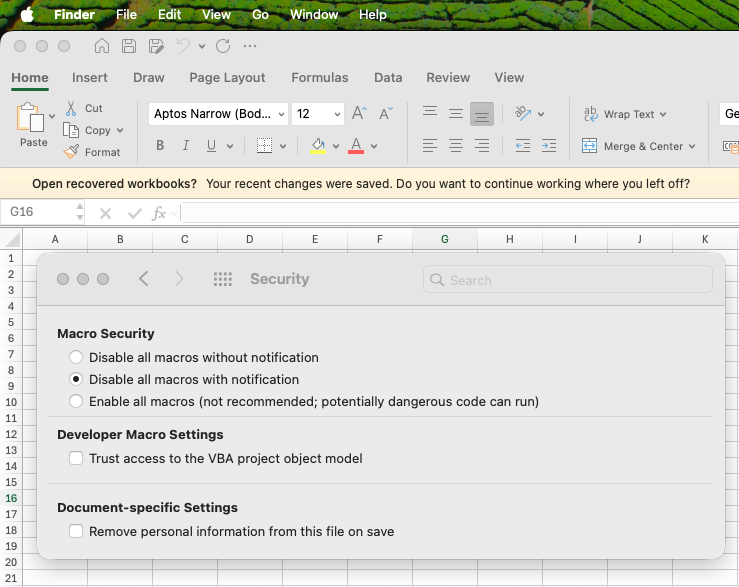This screenshot has width=739, height=587.
Task: Click Decrease Indent icon
Action: tap(523, 146)
